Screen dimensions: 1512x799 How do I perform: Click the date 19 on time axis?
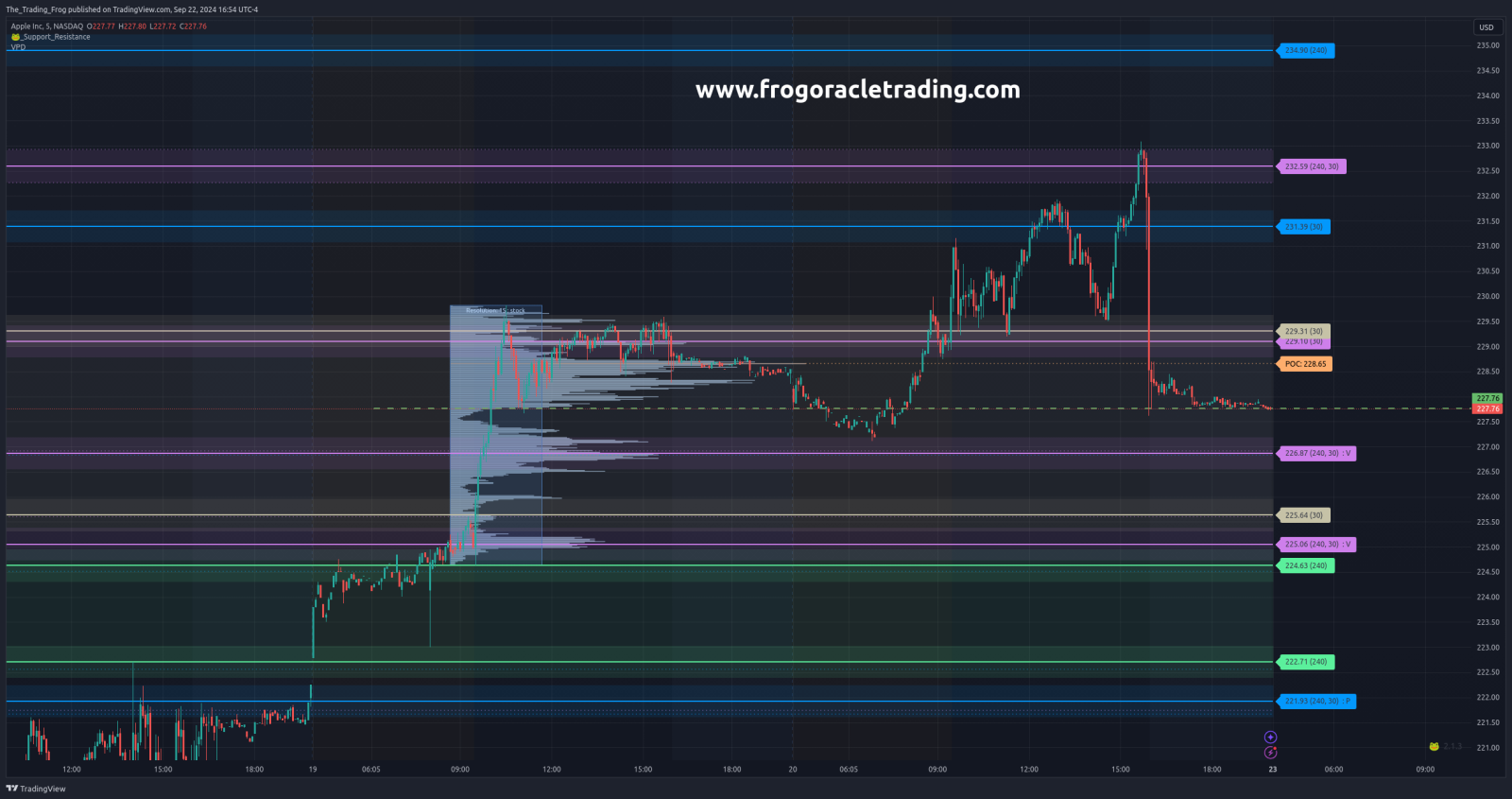313,770
